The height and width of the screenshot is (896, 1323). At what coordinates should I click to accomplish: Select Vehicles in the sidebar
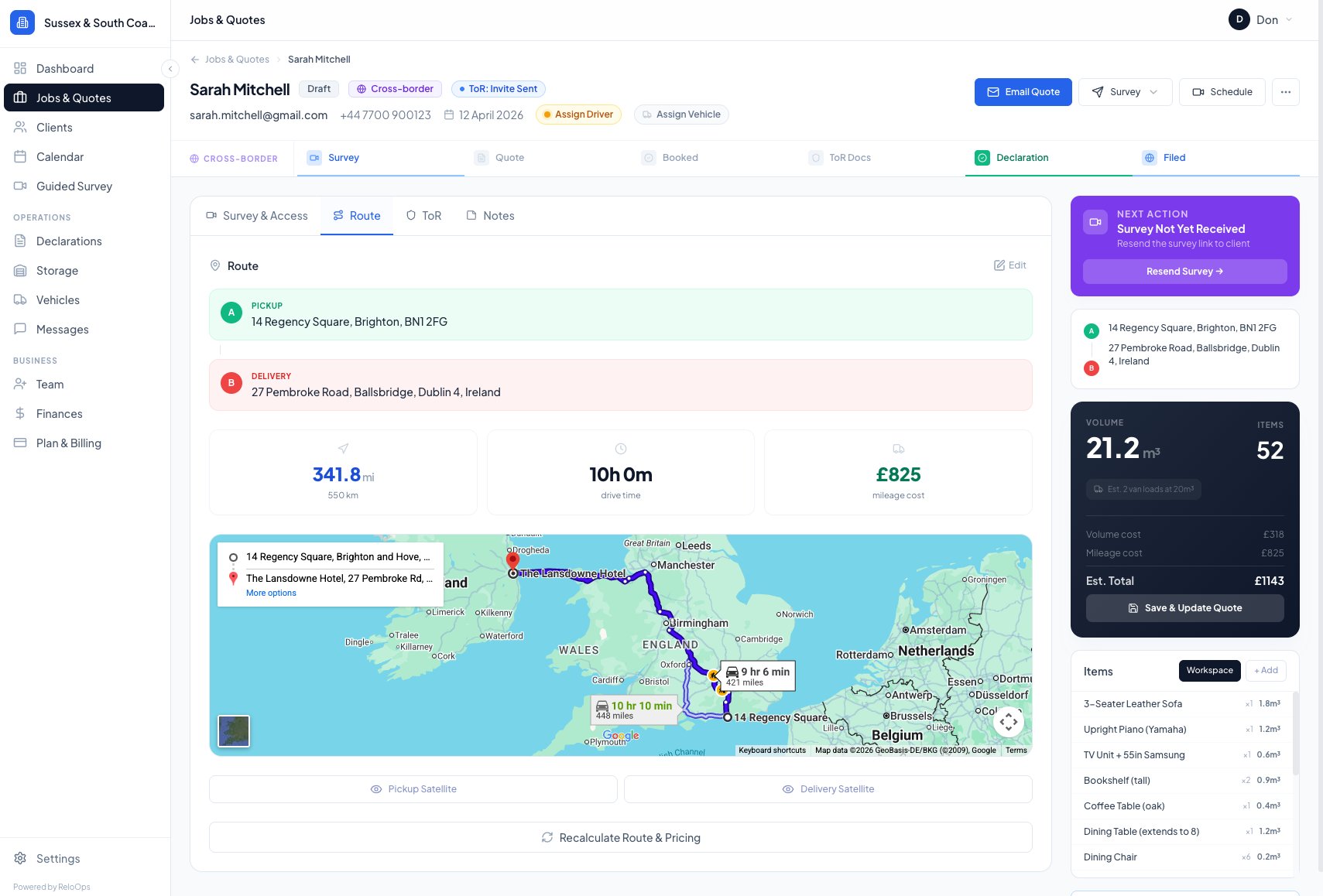(57, 299)
